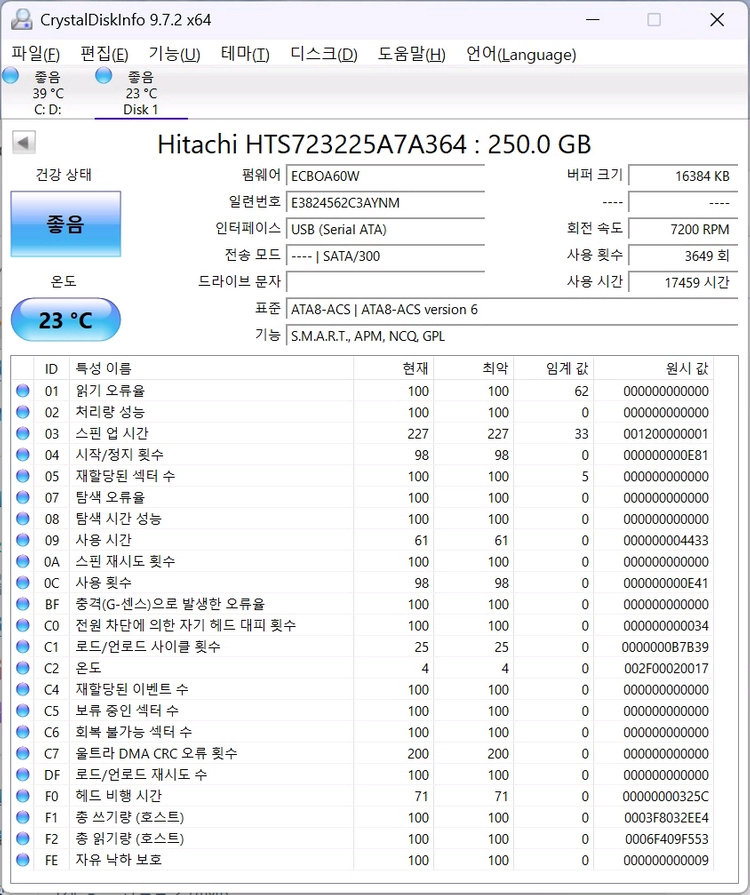Viewport: 750px width, 895px height.
Task: Select the Disk 1 tab at 23 °C
Action: coord(141,92)
